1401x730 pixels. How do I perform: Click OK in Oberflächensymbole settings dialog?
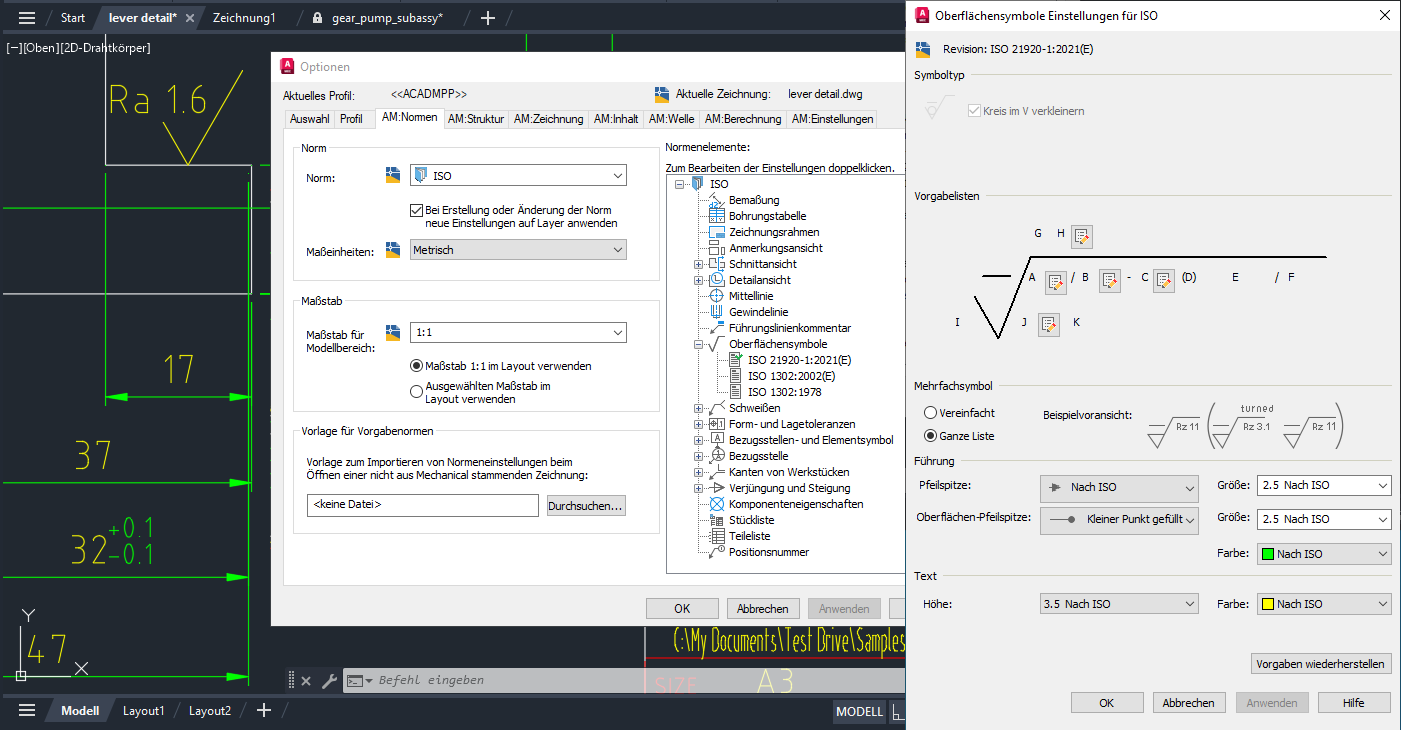click(x=1107, y=703)
